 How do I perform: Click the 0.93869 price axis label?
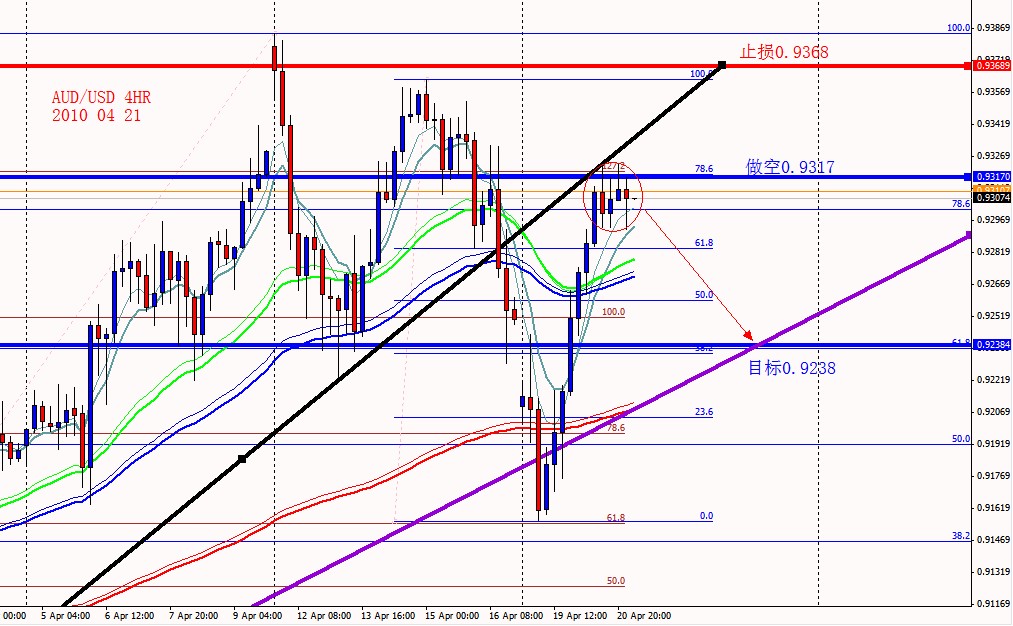(x=993, y=28)
